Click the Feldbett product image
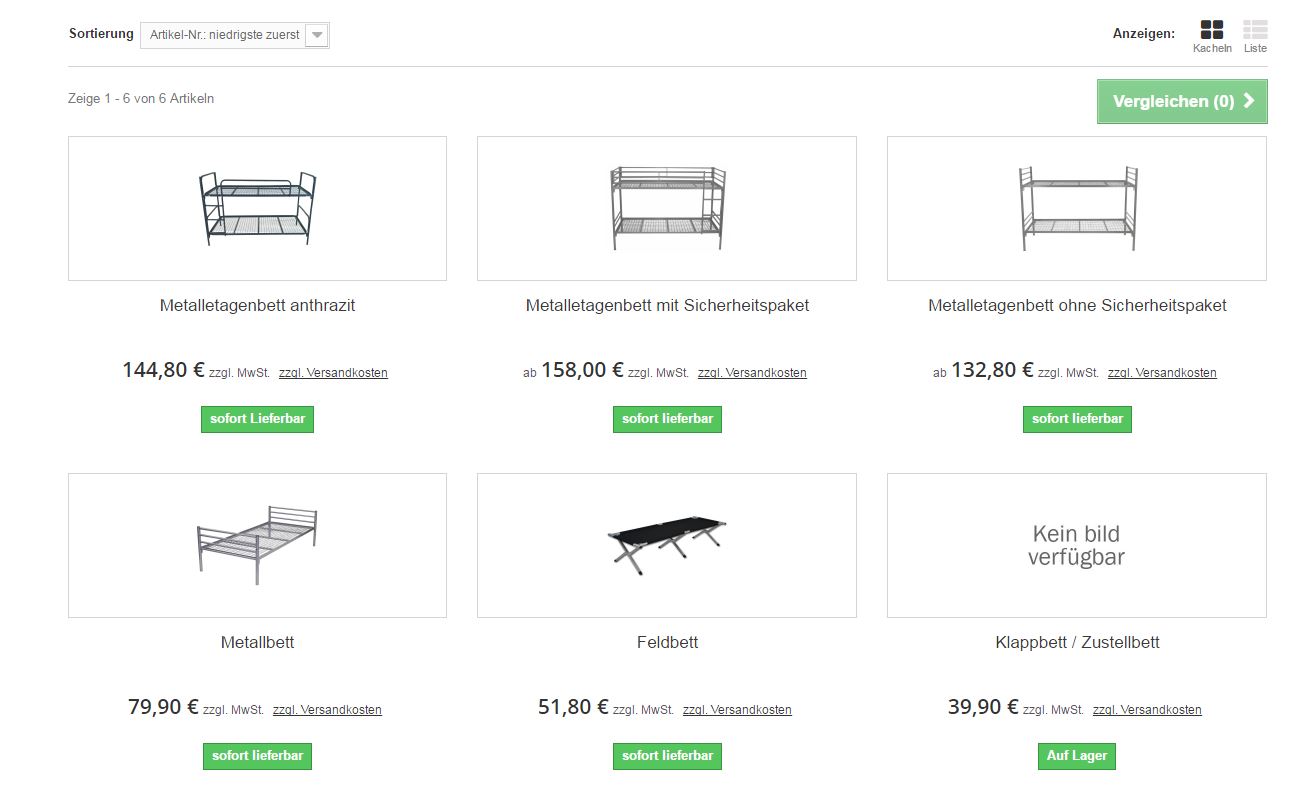The height and width of the screenshot is (794, 1302). tap(667, 545)
